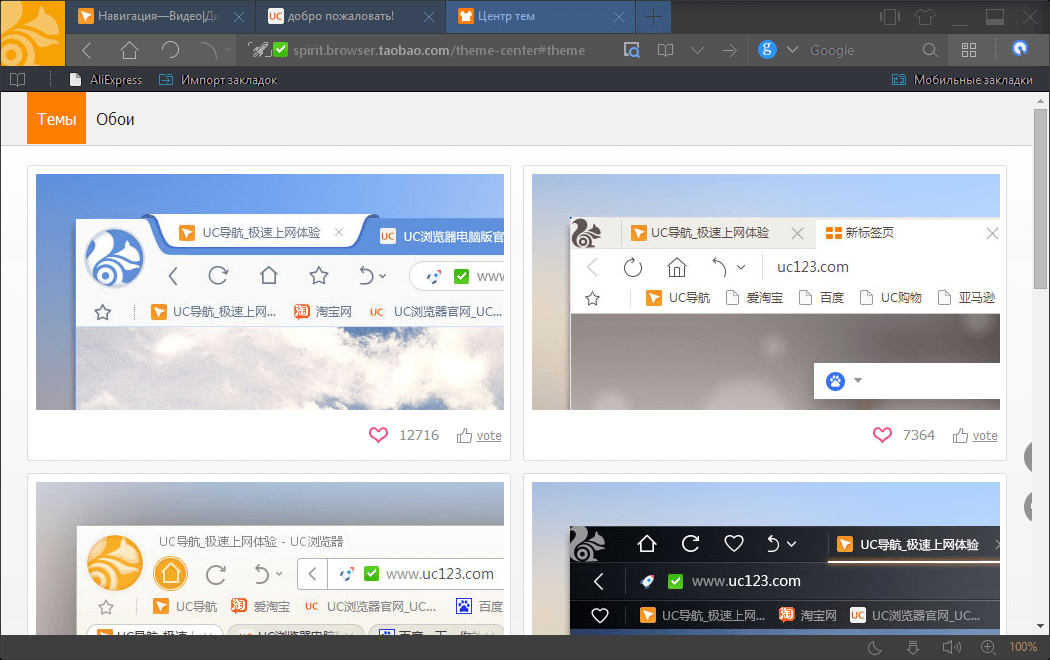Click the page vertical scrollbar thumb
Image resolution: width=1050 pixels, height=660 pixels.
tap(1040, 199)
